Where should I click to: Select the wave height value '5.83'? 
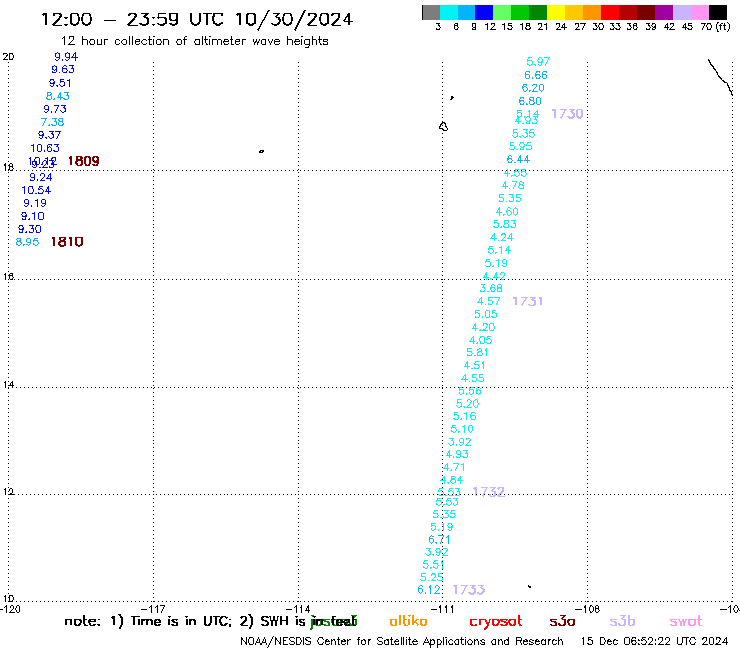505,224
